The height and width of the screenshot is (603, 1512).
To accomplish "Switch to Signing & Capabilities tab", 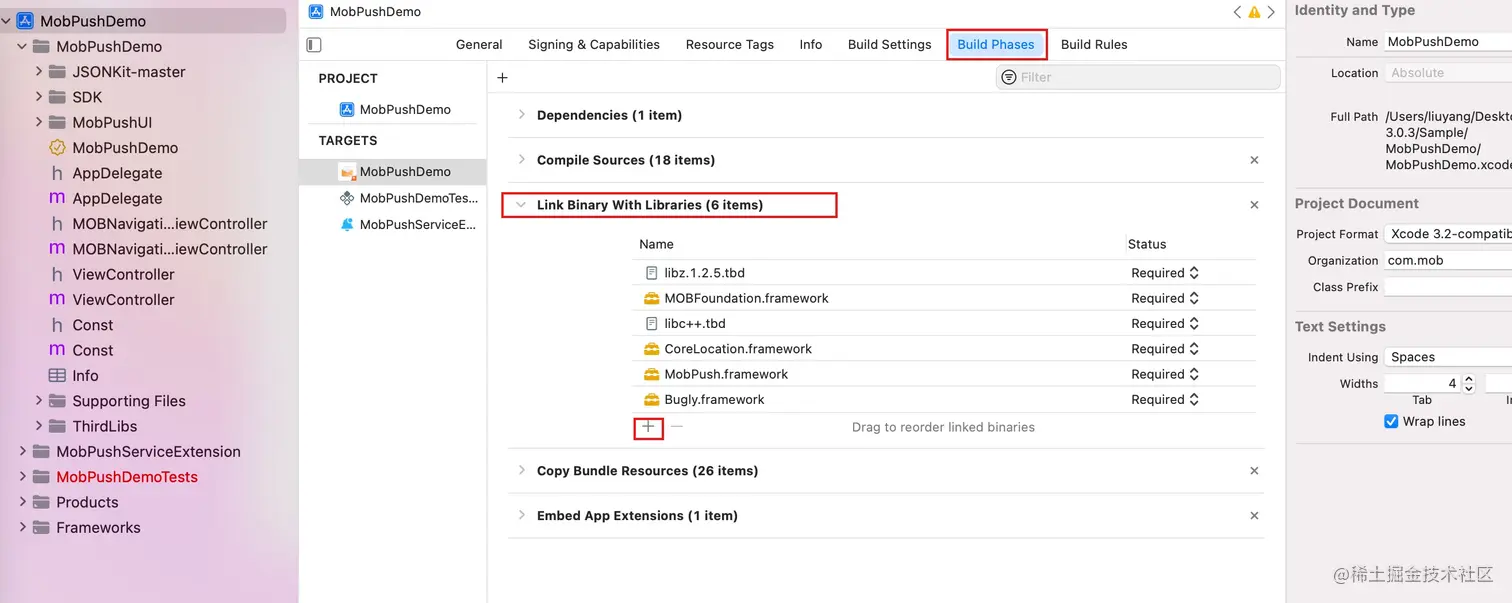I will (594, 45).
